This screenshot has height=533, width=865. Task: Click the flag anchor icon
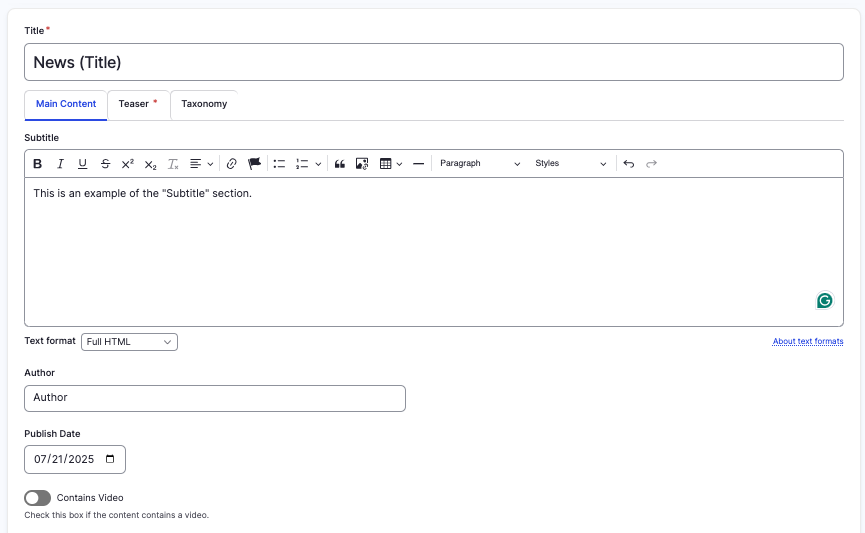[x=254, y=164]
